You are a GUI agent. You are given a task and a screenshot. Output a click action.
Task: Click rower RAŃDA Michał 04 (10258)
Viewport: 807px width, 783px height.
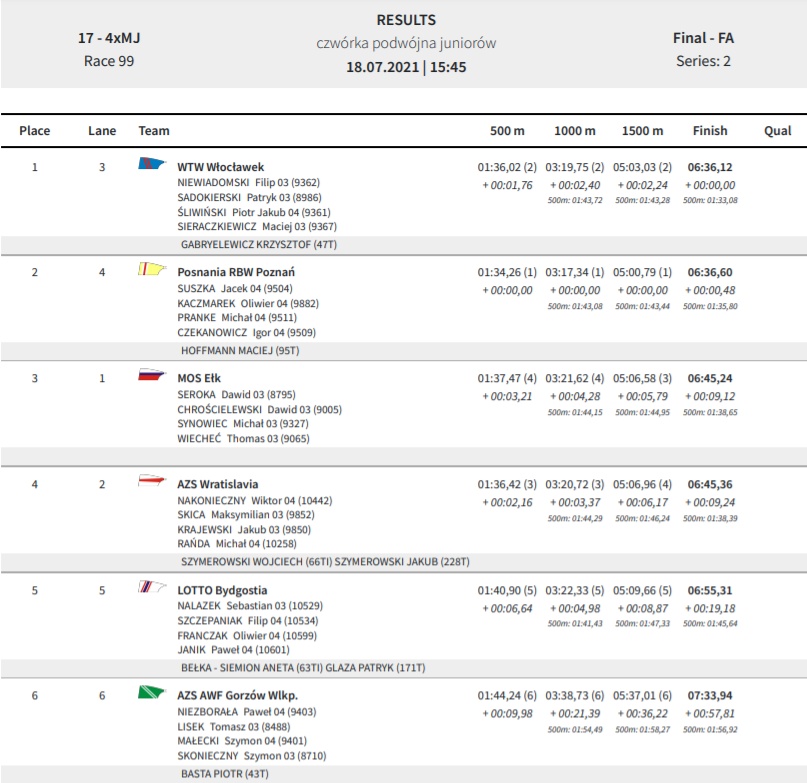(237, 544)
